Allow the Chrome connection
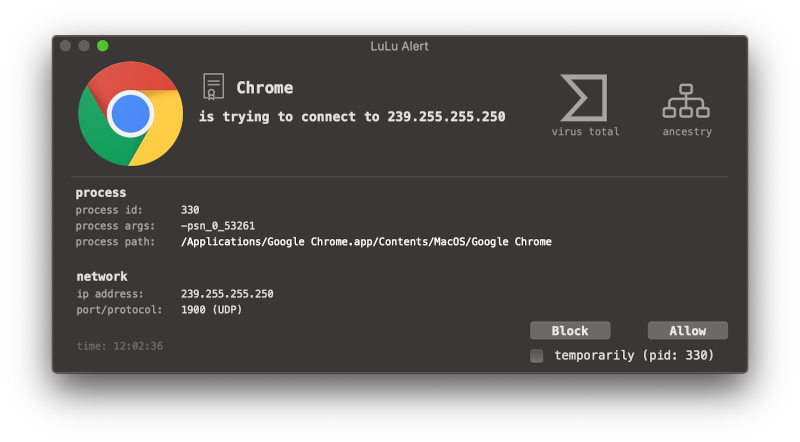The width and height of the screenshot is (800, 442). (687, 331)
